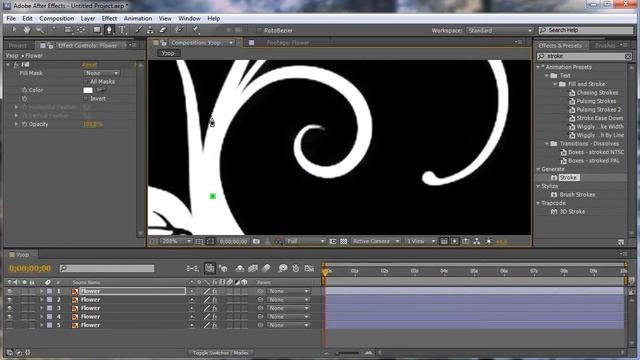Open the Fill Mask None dropdown
This screenshot has height=360, width=640.
click(x=101, y=73)
